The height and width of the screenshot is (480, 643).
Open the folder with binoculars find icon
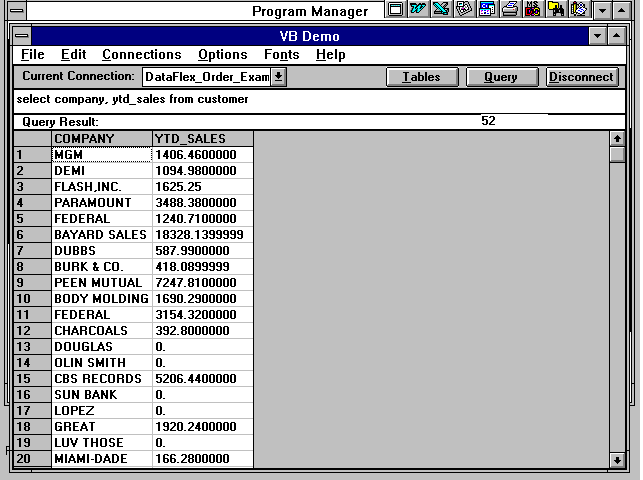click(x=555, y=10)
